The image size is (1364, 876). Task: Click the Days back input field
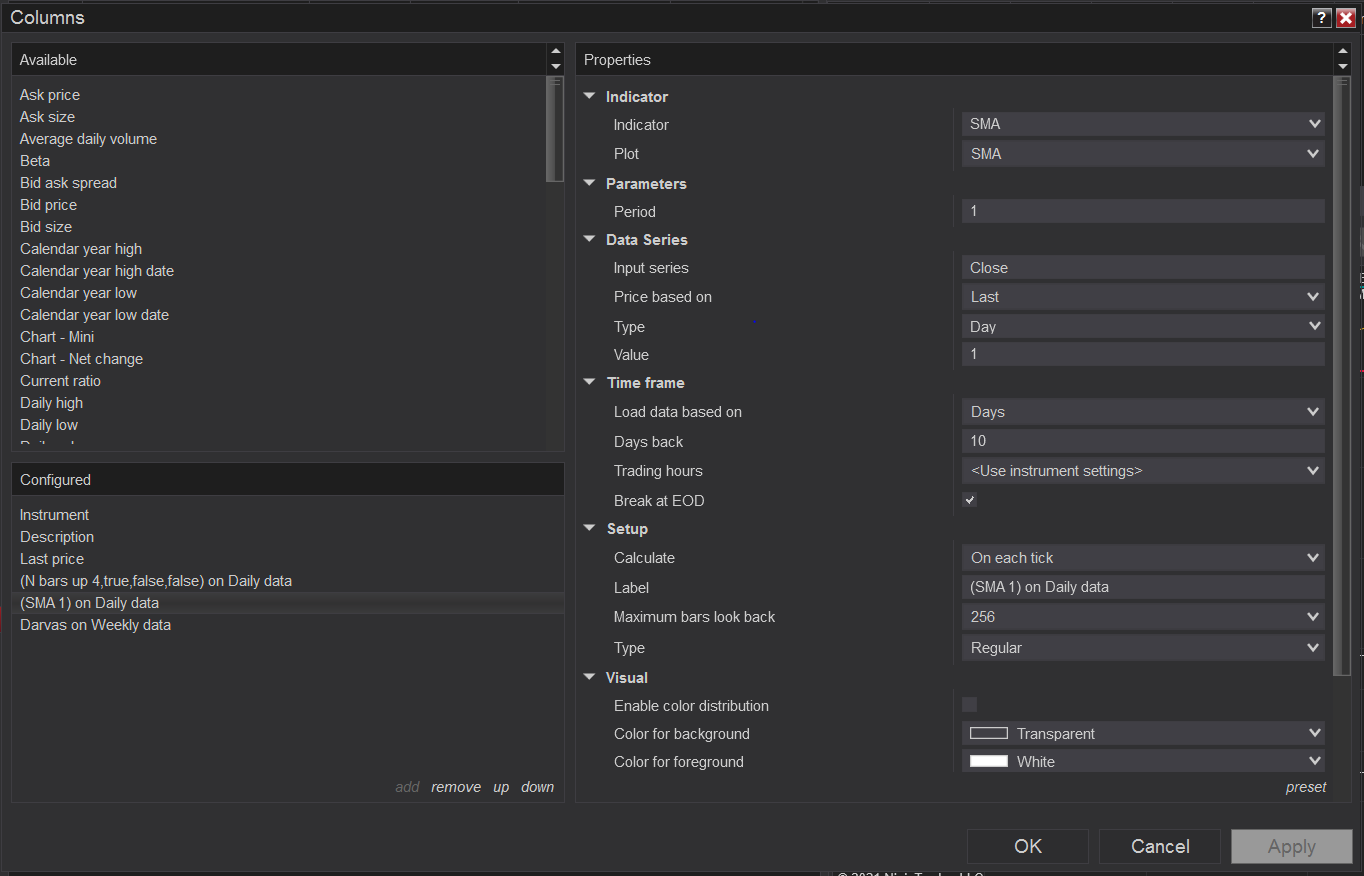click(x=1143, y=441)
